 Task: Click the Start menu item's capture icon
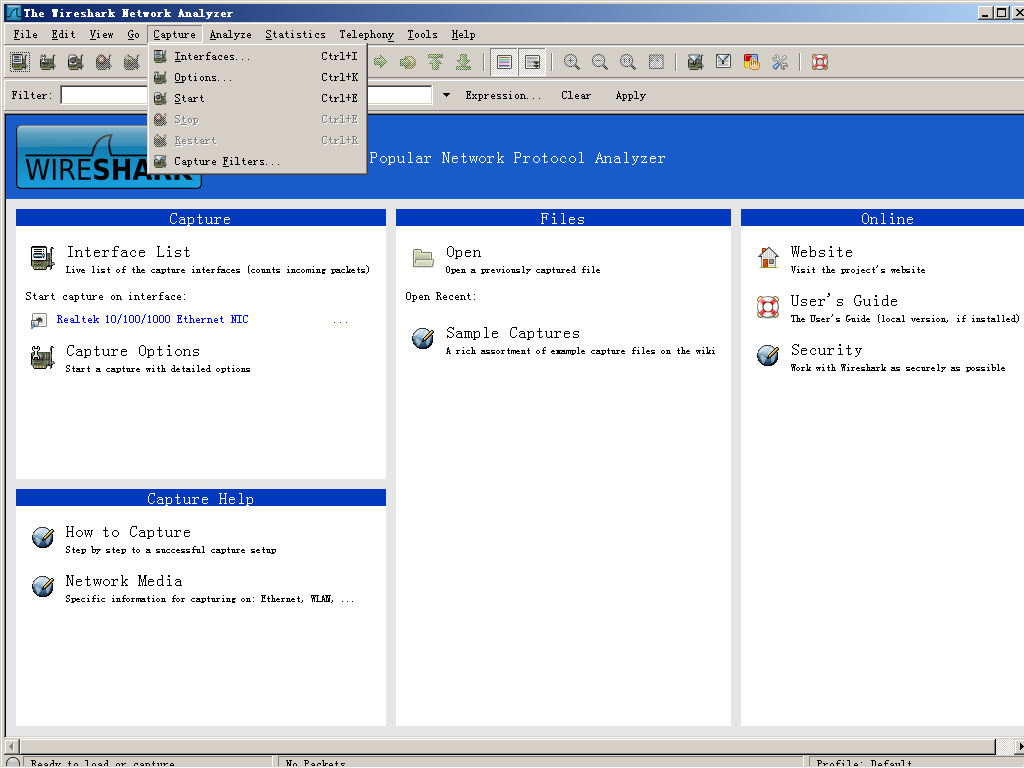160,98
